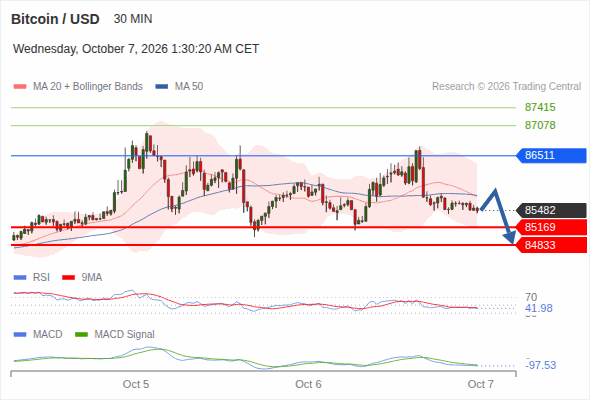The width and height of the screenshot is (590, 400).
Task: Click the MACD Signal legend color swatch
Action: [x=82, y=335]
